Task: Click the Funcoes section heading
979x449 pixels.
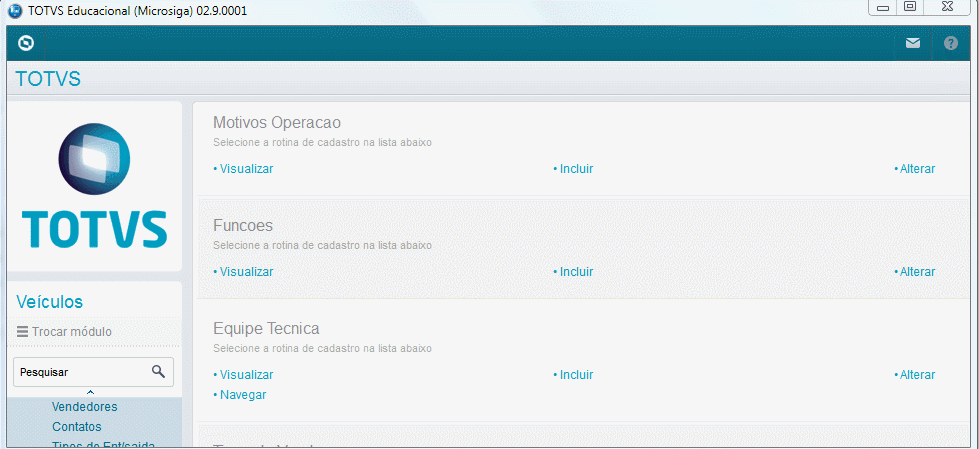Action: [243, 225]
